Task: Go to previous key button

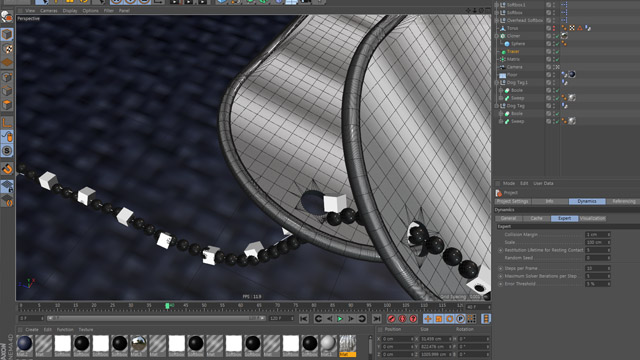Action: pyautogui.click(x=318, y=319)
